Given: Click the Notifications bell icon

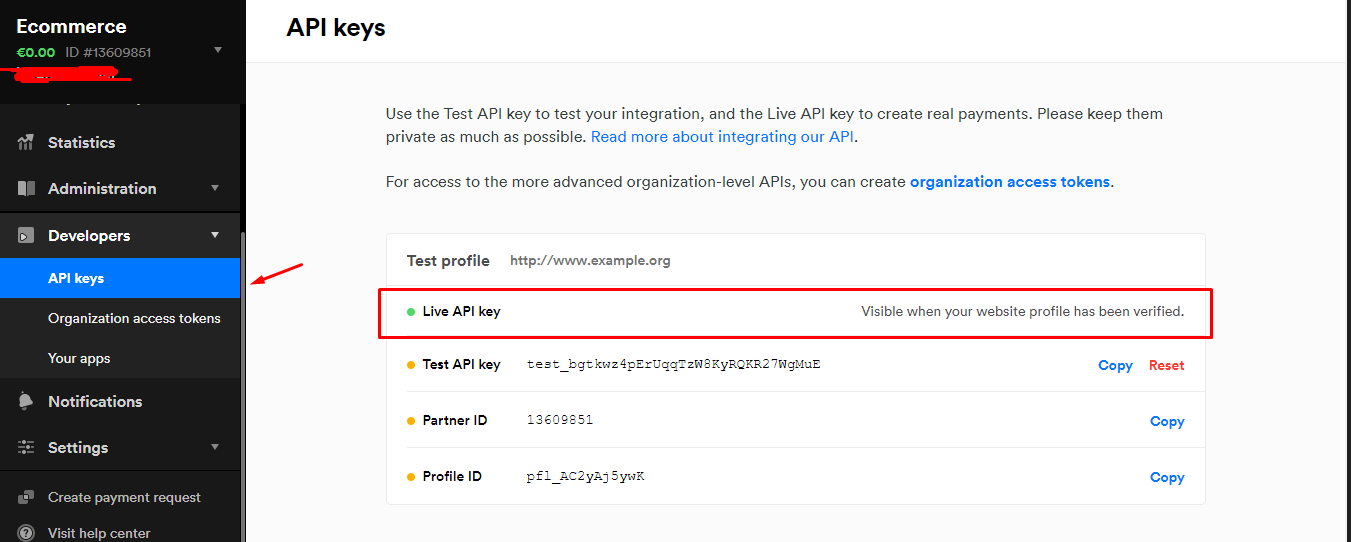Looking at the screenshot, I should coord(26,401).
